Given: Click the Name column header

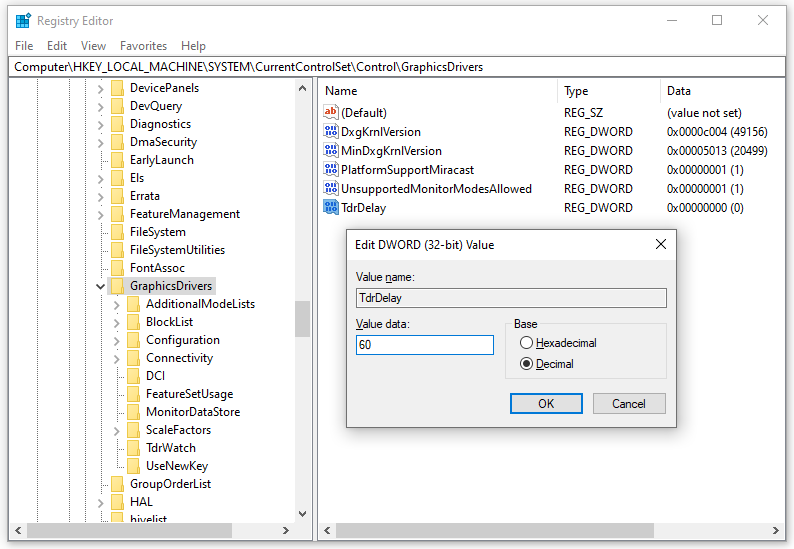Looking at the screenshot, I should [438, 91].
